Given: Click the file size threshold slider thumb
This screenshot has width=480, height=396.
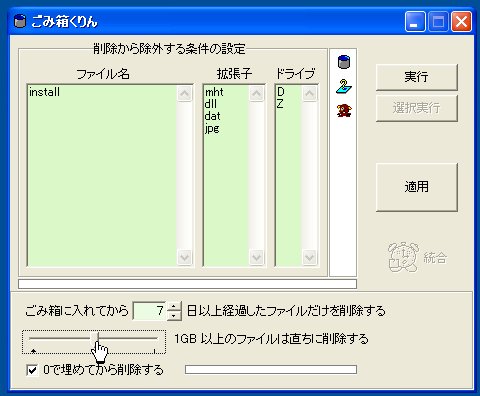Looking at the screenshot, I should [x=95, y=339].
